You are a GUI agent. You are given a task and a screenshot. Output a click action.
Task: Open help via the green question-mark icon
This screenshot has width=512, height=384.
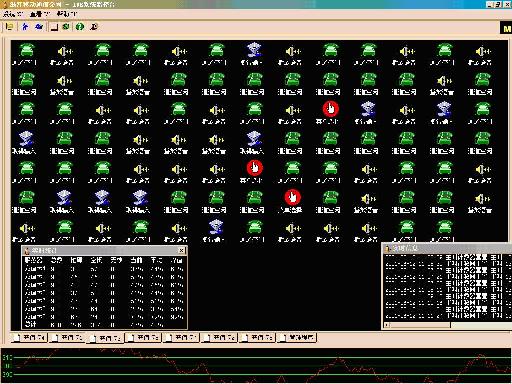pyautogui.click(x=80, y=27)
